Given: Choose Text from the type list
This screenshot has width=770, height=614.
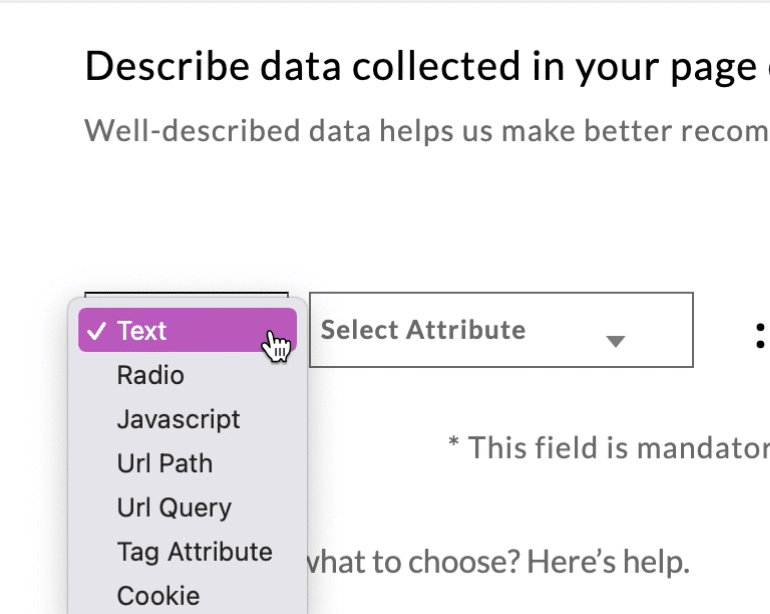Looking at the screenshot, I should [142, 331].
